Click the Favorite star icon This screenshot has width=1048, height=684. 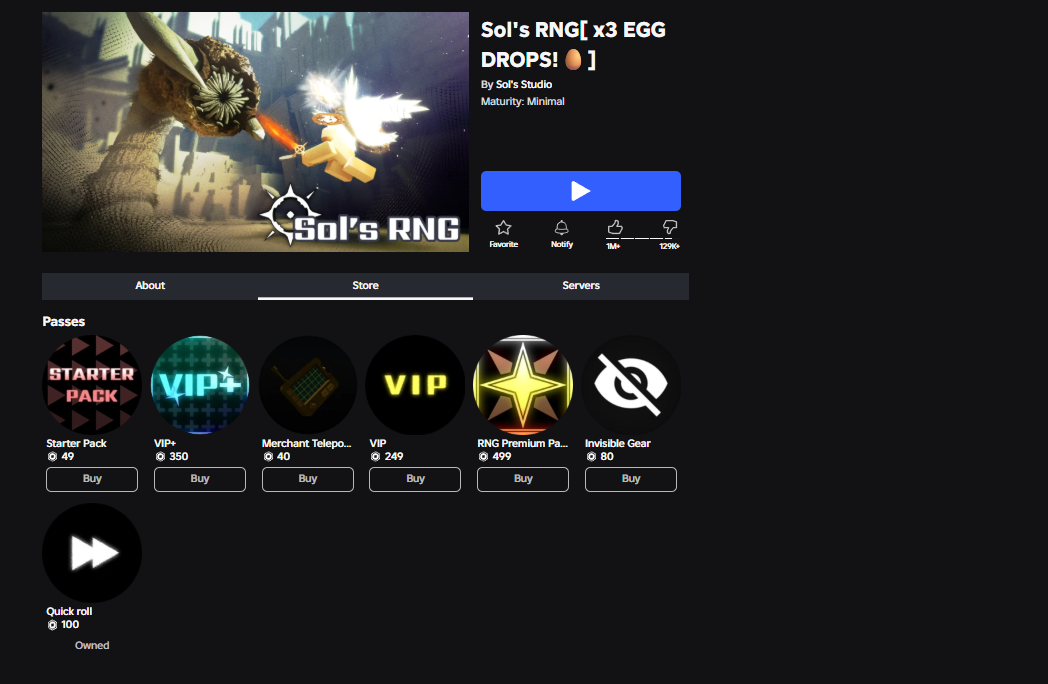pos(503,228)
